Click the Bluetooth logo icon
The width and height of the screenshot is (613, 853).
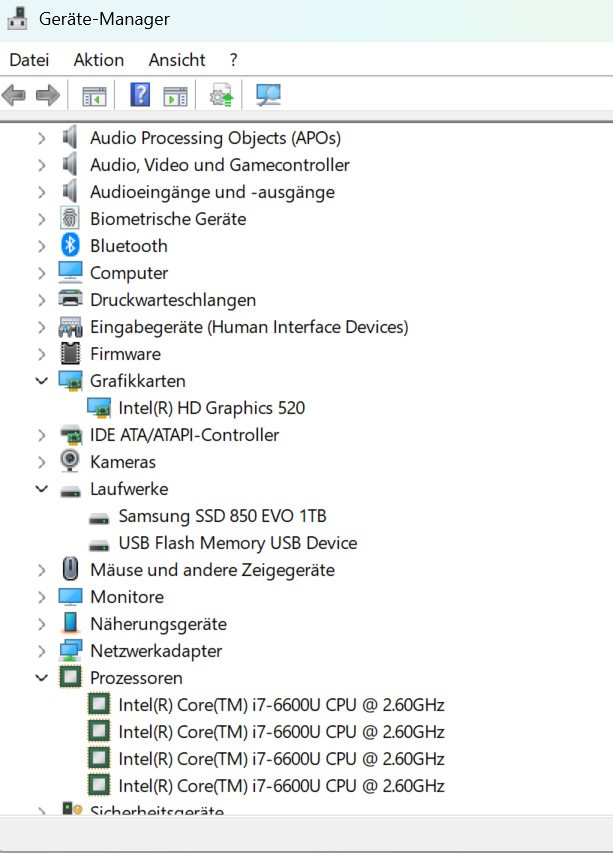click(x=70, y=245)
